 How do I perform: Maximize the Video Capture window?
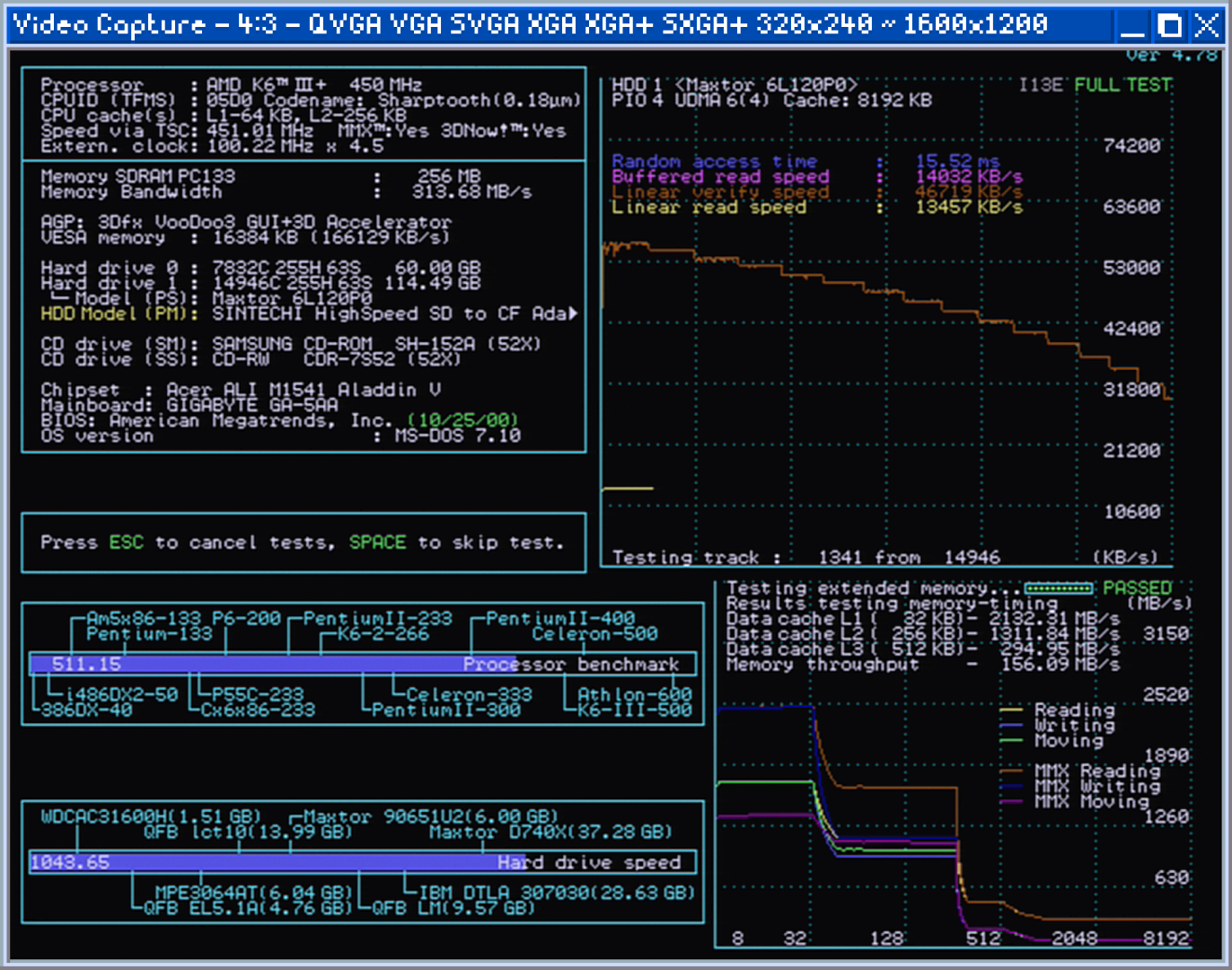1170,25
